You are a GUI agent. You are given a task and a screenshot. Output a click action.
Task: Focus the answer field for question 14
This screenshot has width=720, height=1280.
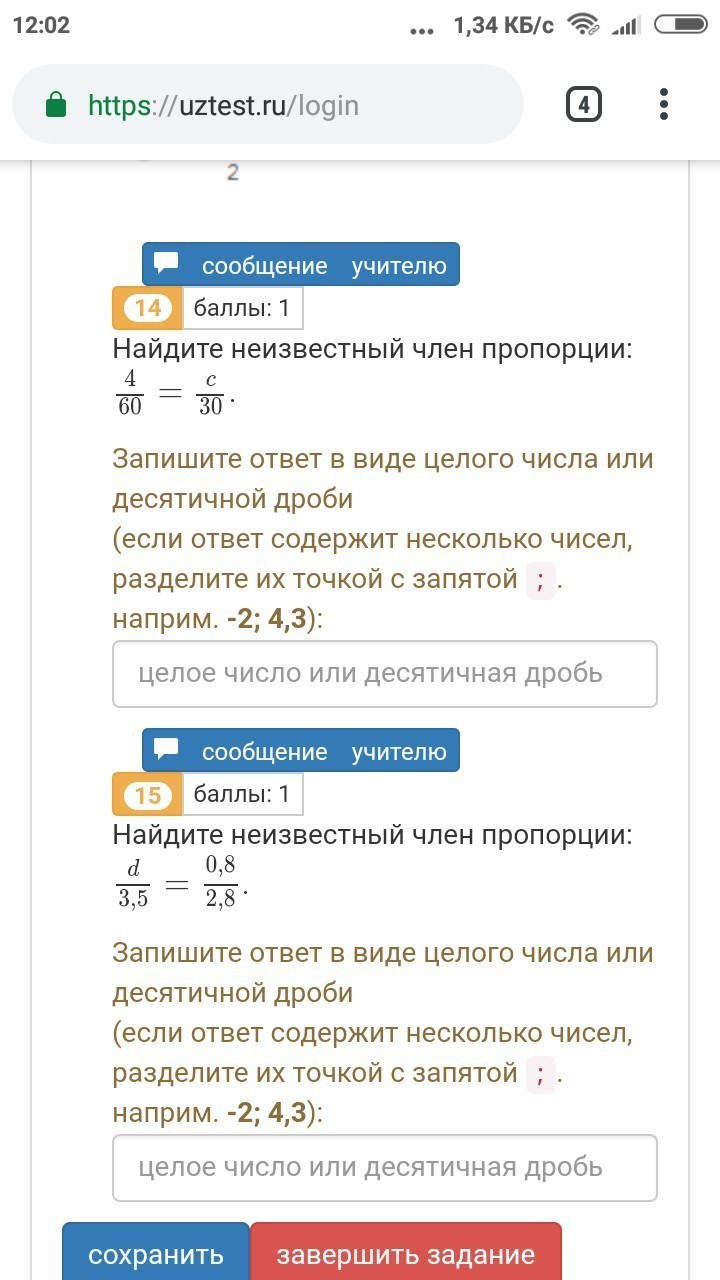tap(385, 673)
